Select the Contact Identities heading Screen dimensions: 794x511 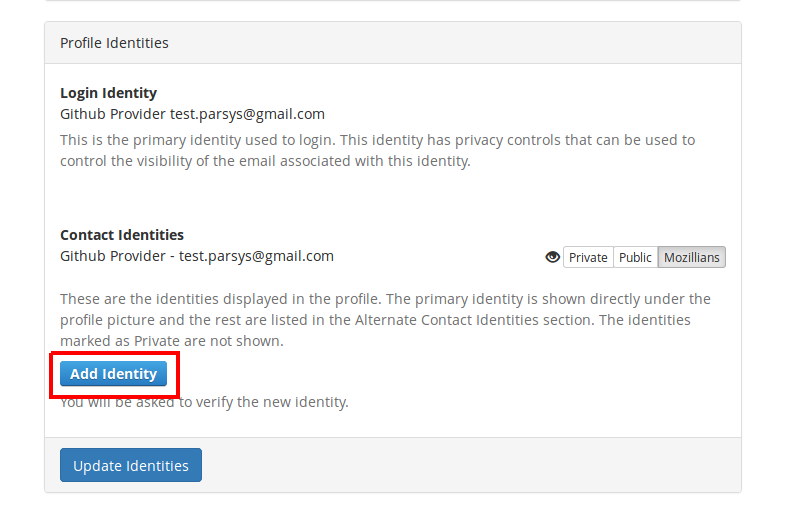click(122, 235)
